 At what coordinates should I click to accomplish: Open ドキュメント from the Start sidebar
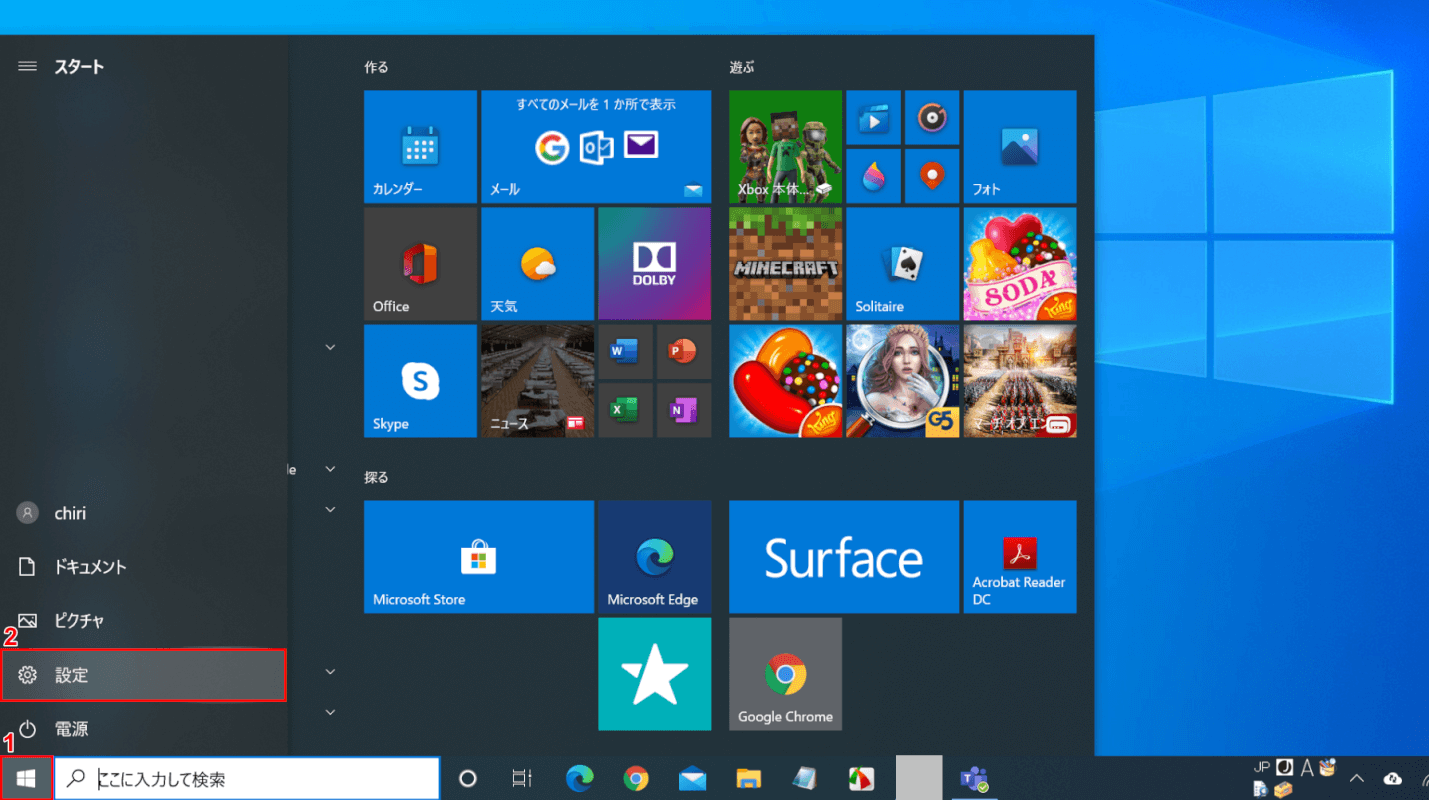(x=144, y=567)
